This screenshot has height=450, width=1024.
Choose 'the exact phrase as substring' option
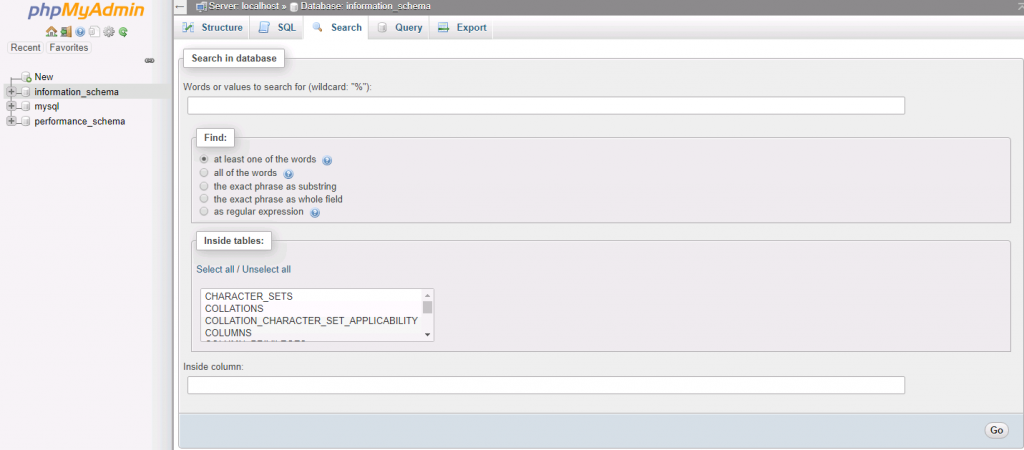point(204,185)
